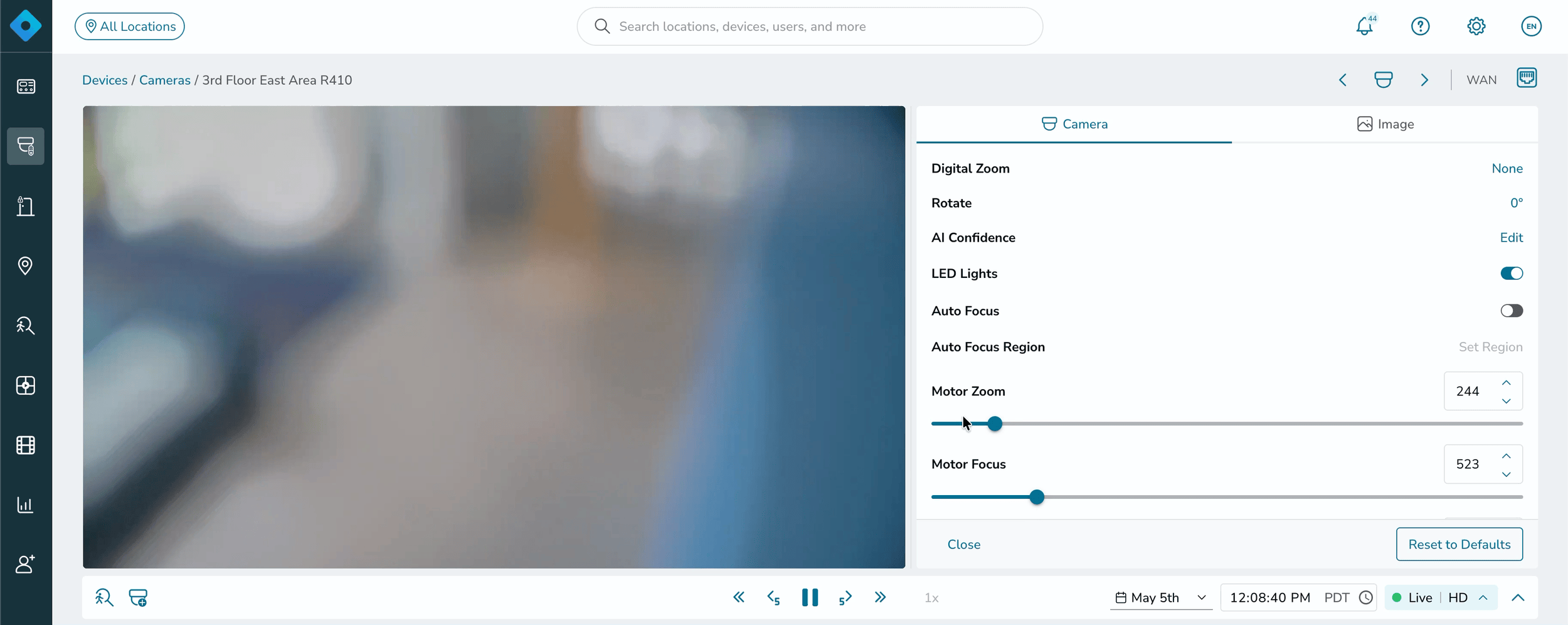Go to the previous camera arrow
Image resolution: width=1568 pixels, height=625 pixels.
pos(1343,80)
